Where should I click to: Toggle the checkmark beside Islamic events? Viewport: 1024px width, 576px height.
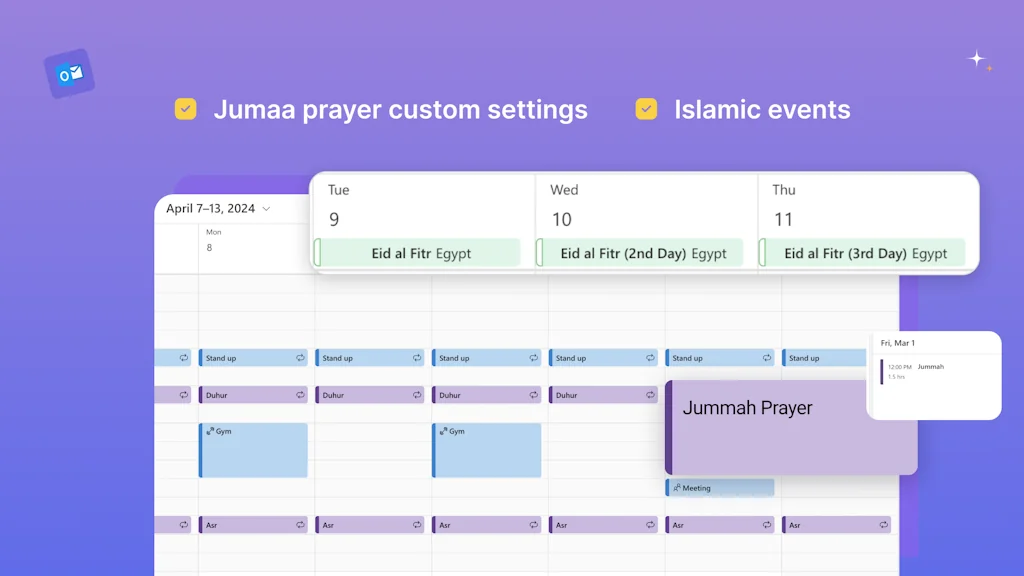(x=646, y=109)
